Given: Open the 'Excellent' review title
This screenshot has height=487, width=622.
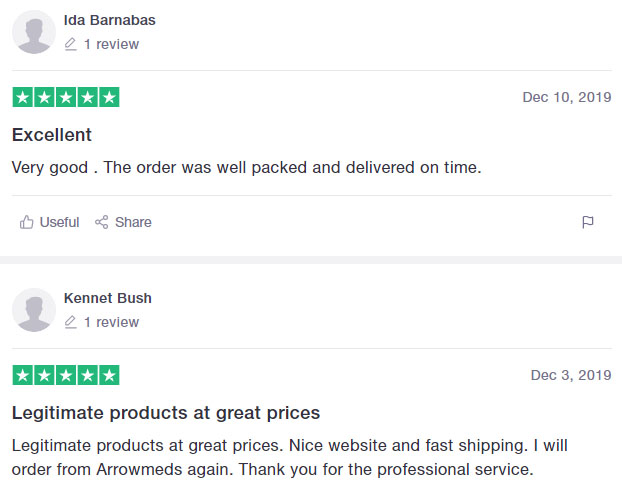Looking at the screenshot, I should (52, 135).
